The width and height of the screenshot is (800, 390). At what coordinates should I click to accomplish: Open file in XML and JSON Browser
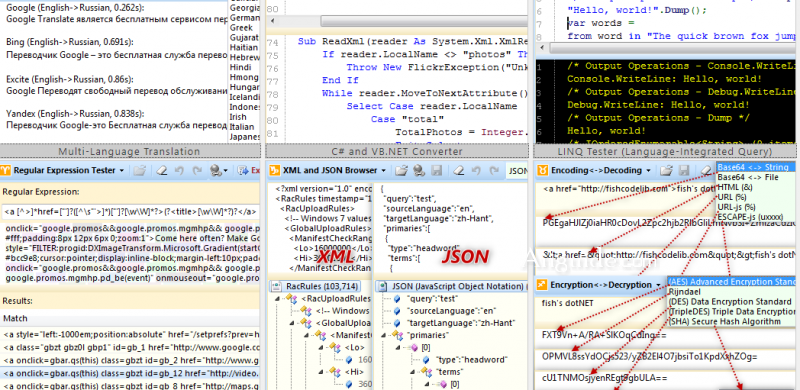402,170
